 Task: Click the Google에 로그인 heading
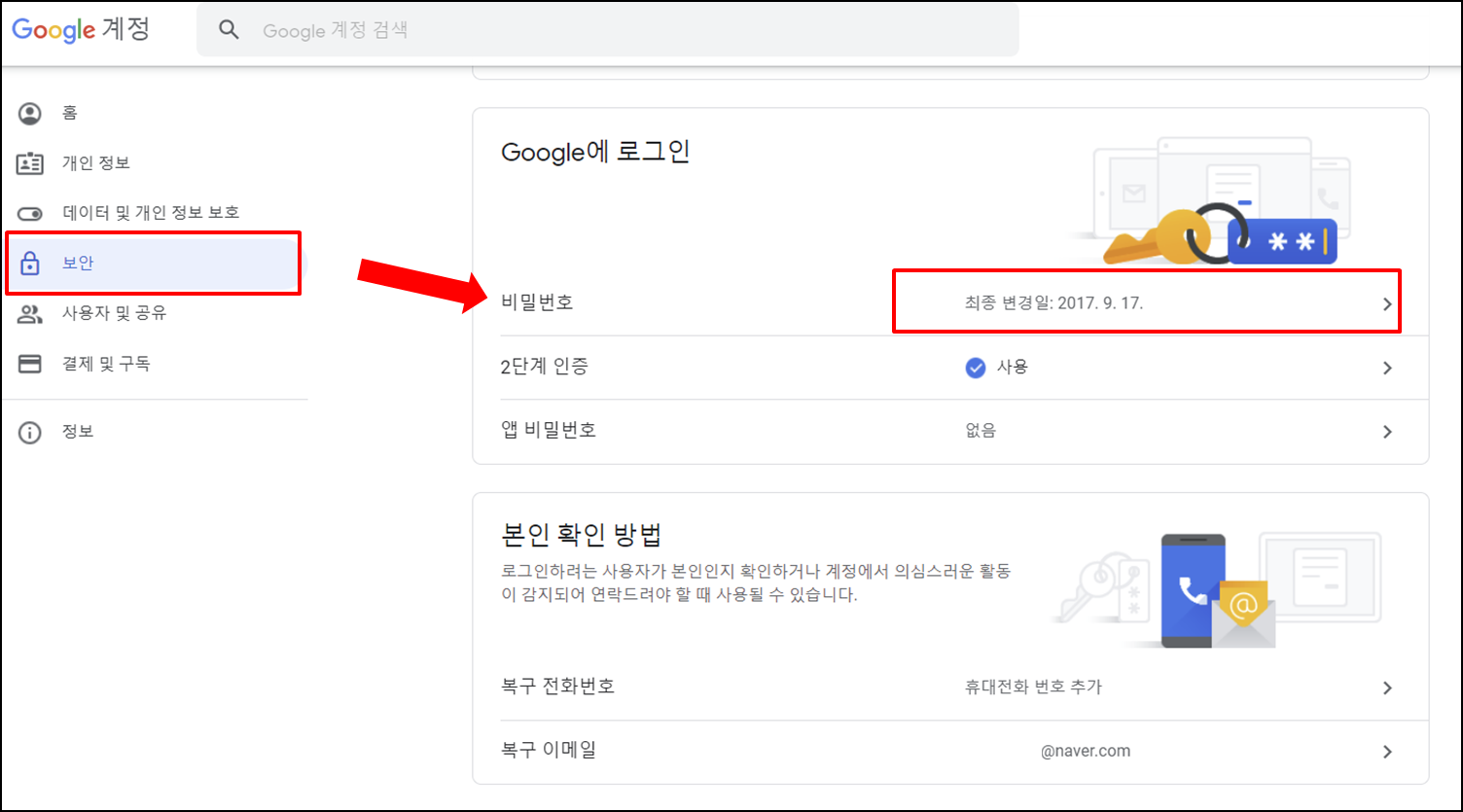595,152
